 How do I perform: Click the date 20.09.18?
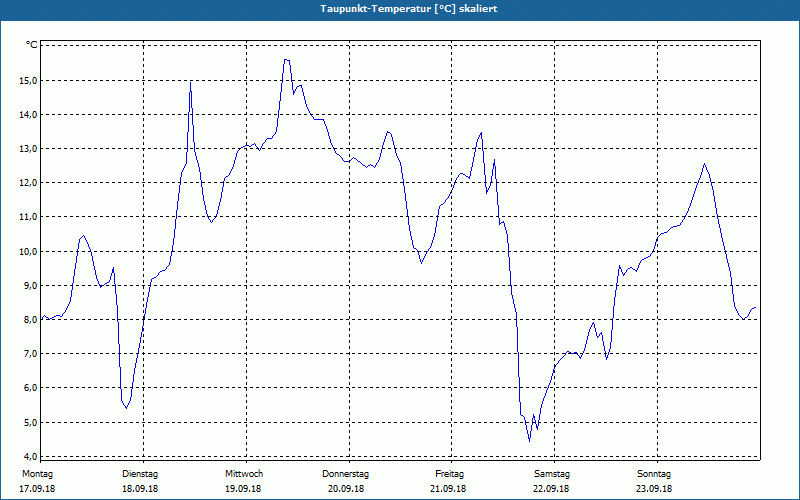click(346, 489)
